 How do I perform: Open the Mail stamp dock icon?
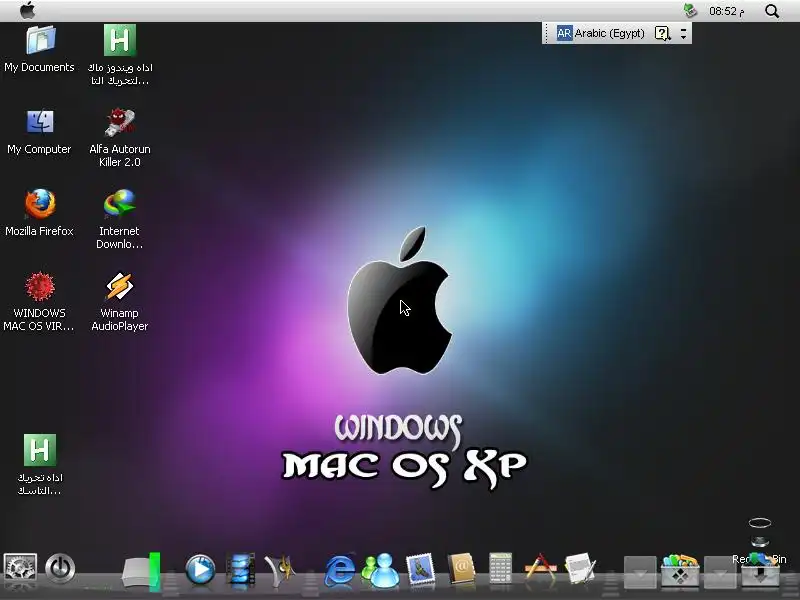point(420,568)
